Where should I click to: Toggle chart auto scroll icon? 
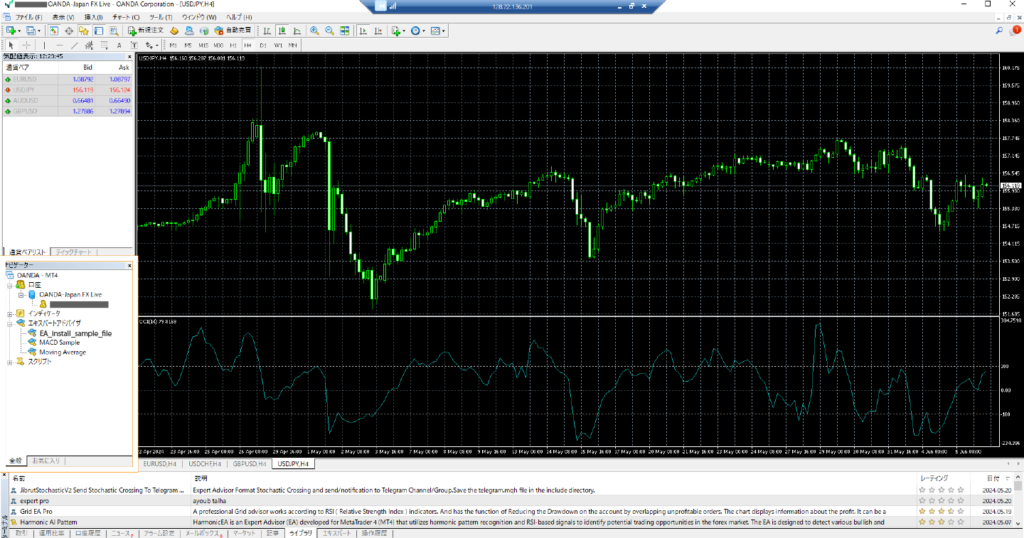tap(362, 31)
